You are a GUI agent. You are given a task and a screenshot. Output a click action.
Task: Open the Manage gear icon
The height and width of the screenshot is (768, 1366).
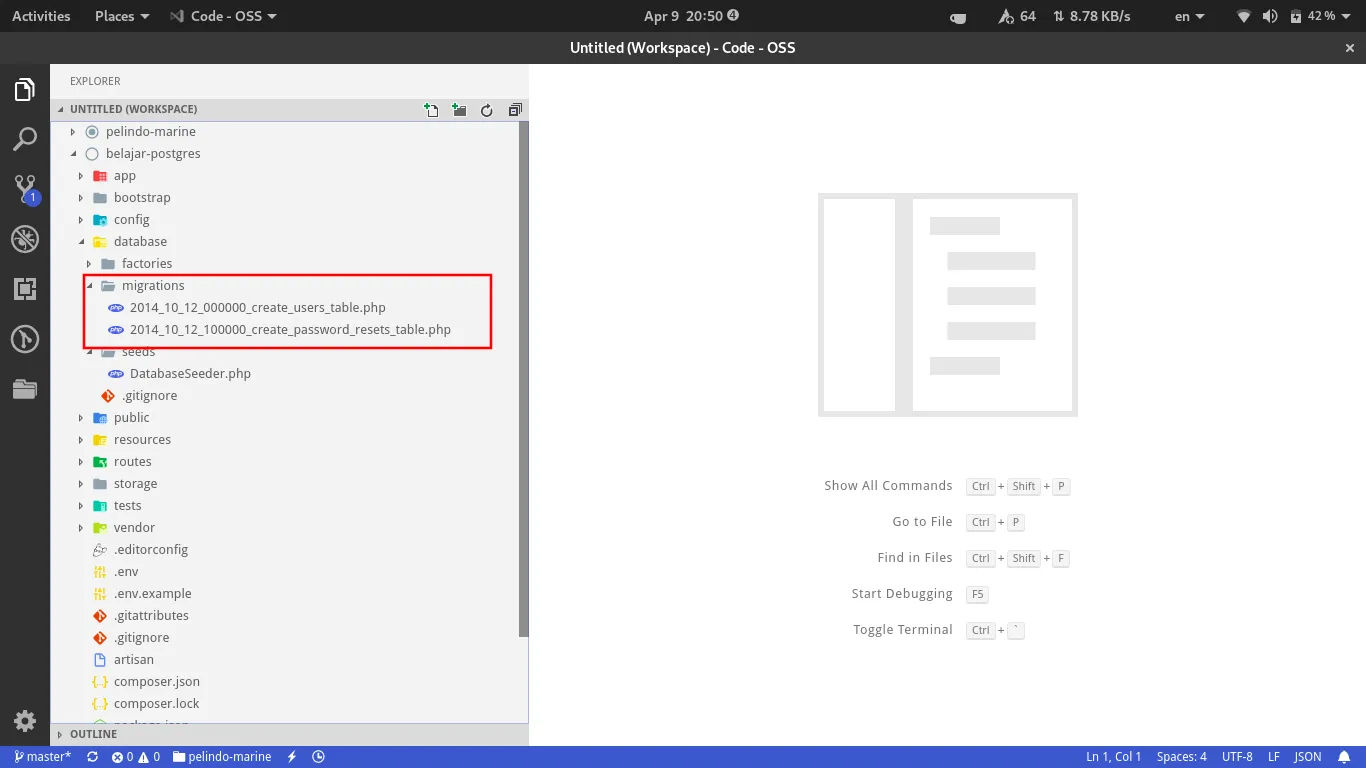click(x=25, y=721)
